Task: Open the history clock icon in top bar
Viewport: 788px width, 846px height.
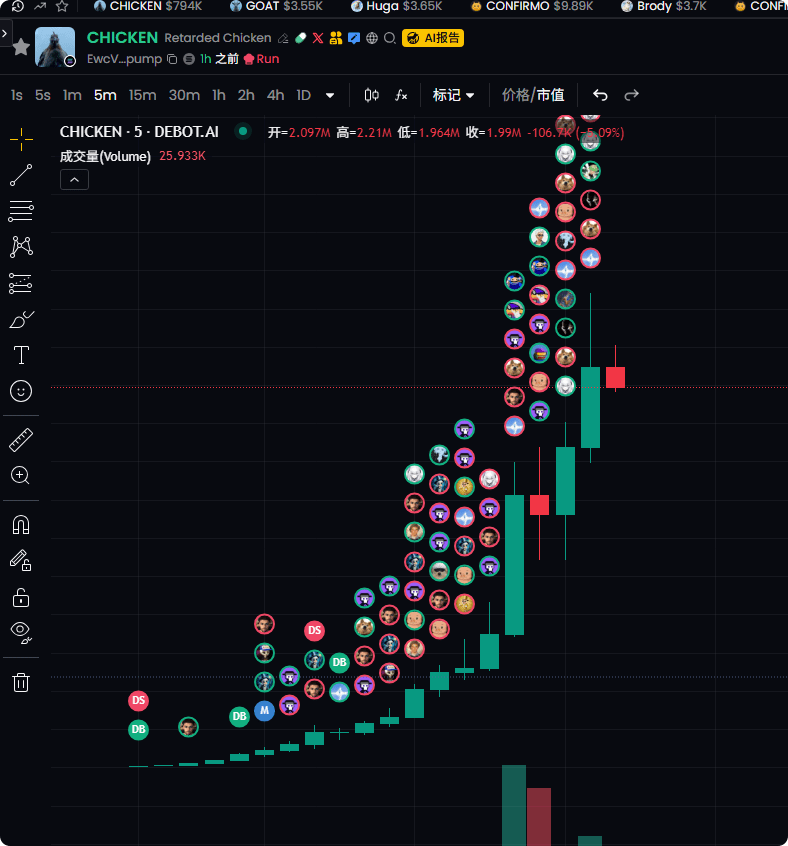Action: pos(17,6)
